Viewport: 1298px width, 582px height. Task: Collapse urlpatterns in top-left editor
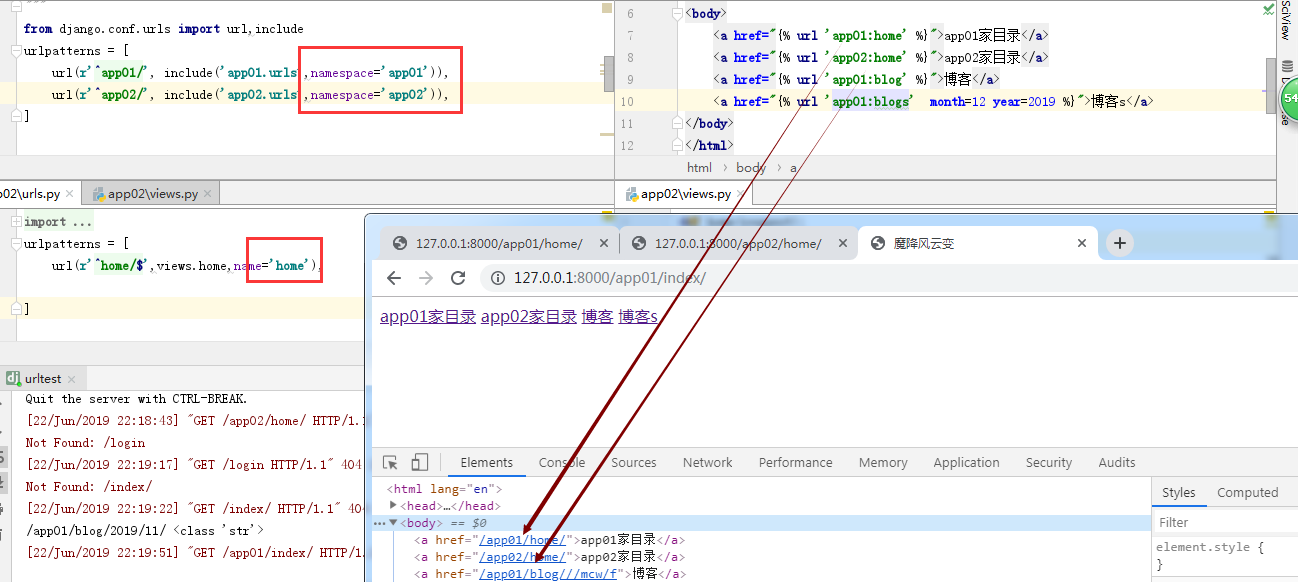(x=15, y=50)
